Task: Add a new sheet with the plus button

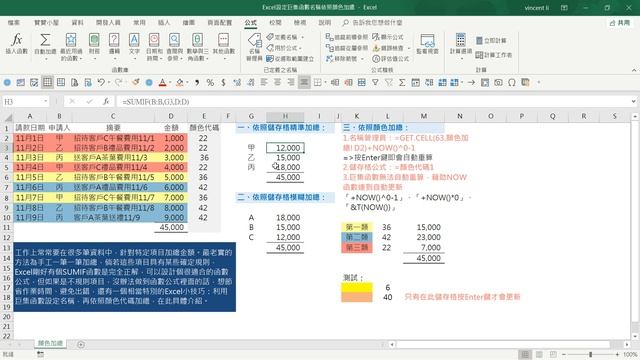Action: (x=81, y=344)
